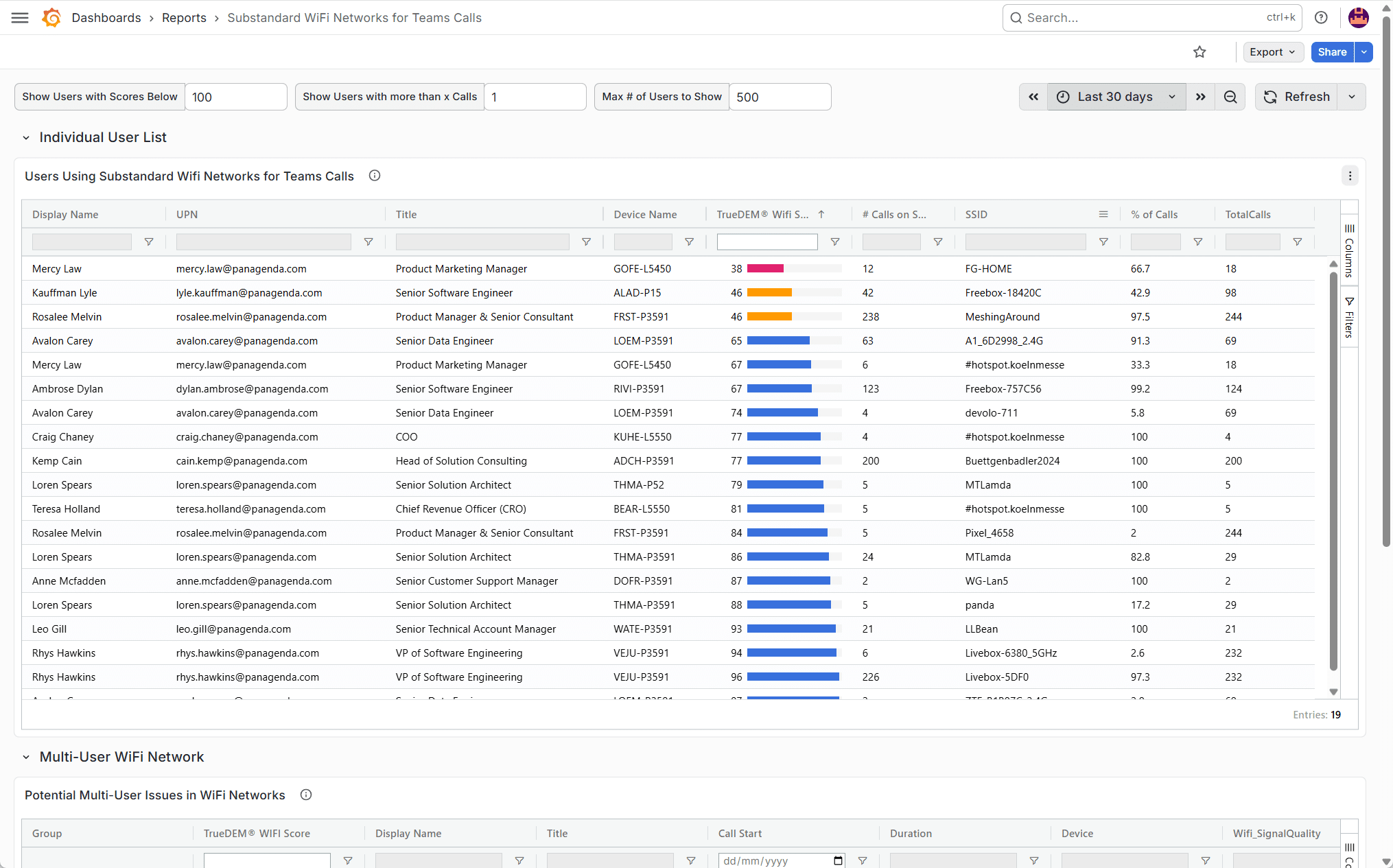Collapse the Multi-User WiFi Network row
Screen dimensions: 1393x868
(26, 758)
